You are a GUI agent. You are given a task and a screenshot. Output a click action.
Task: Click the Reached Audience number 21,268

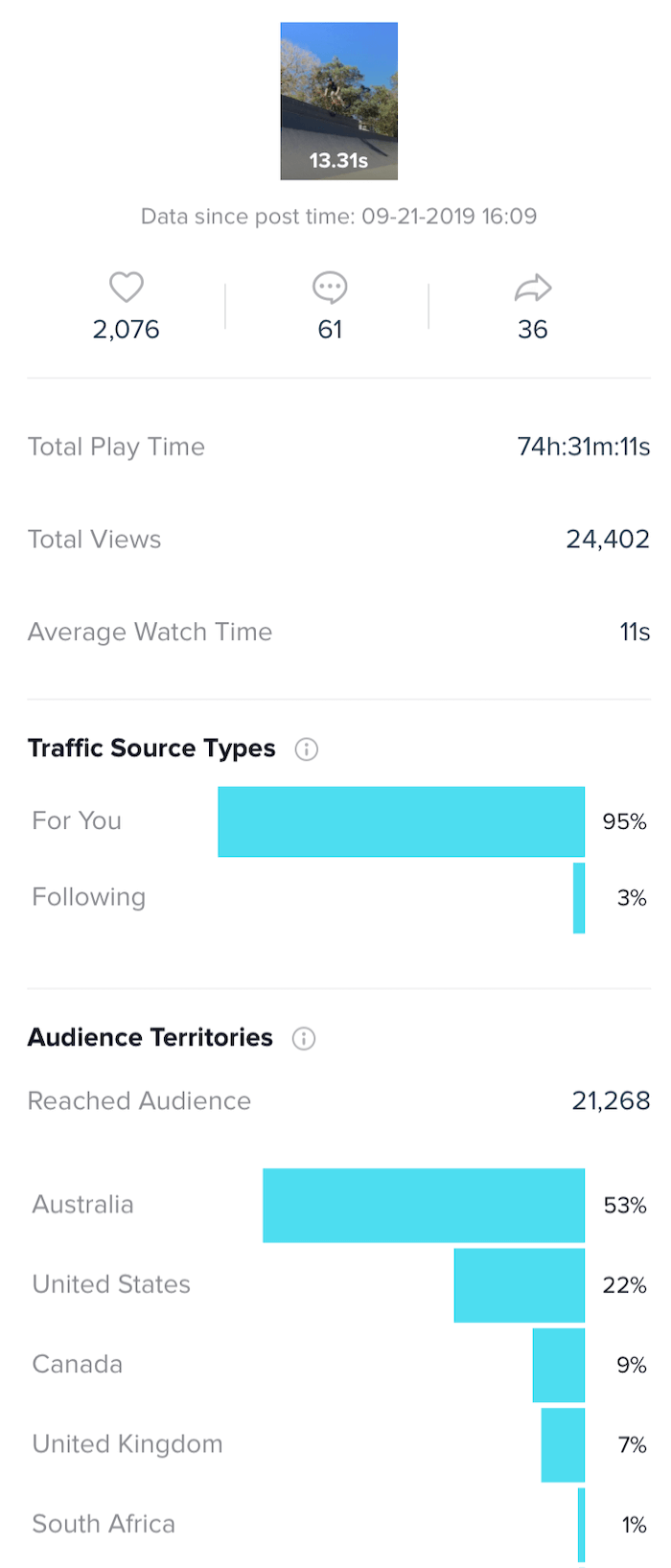(x=611, y=1101)
